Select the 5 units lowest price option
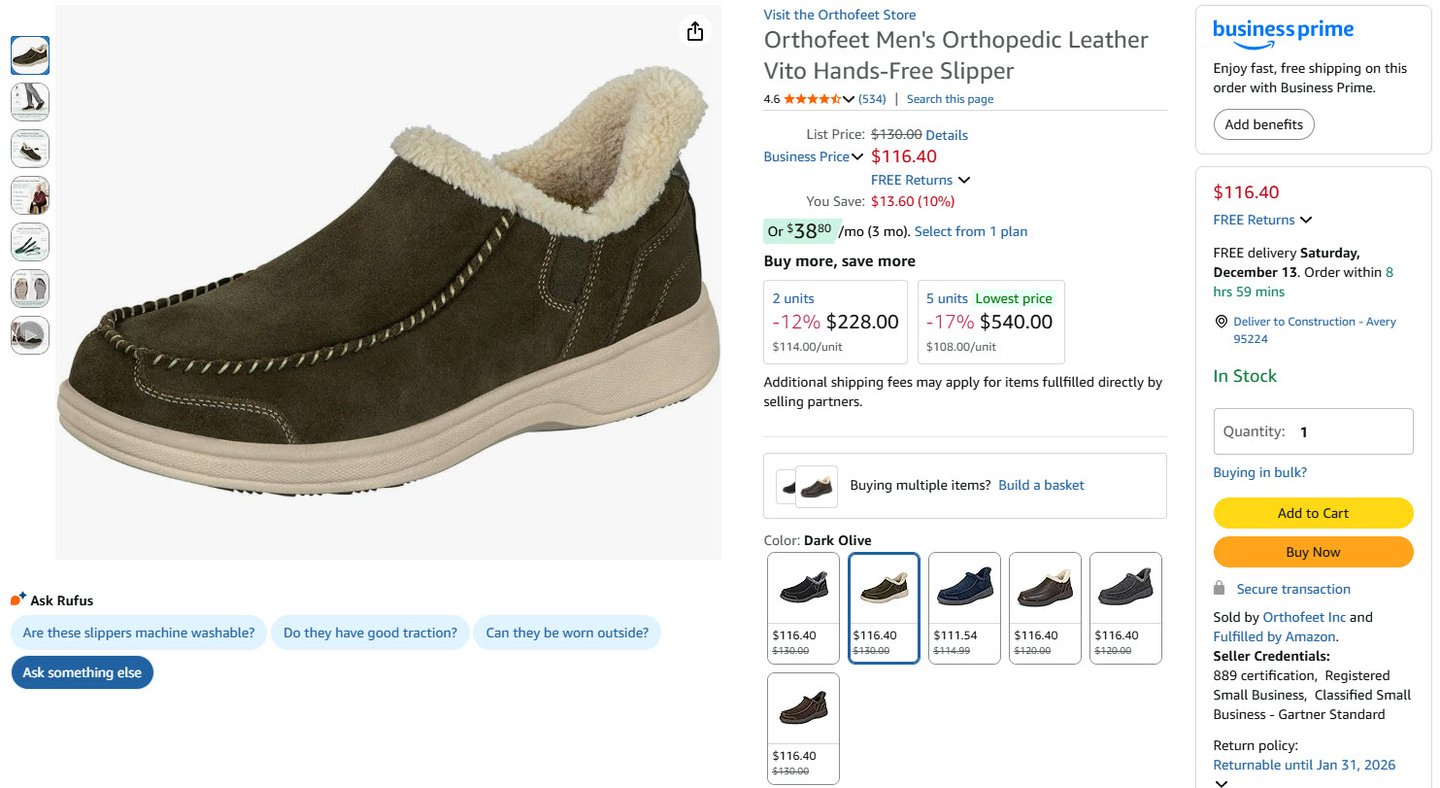This screenshot has height=788, width=1440. [990, 321]
